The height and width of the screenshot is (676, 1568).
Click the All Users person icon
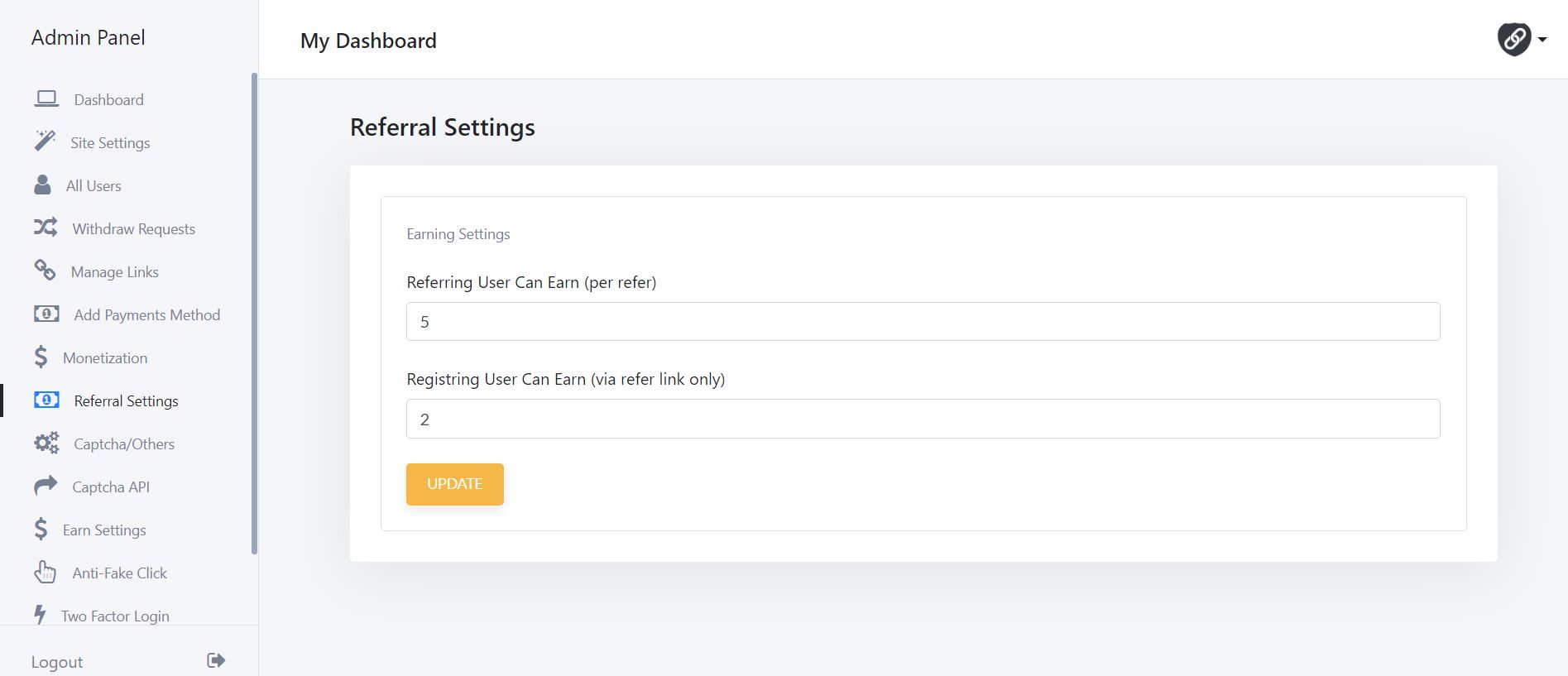pyautogui.click(x=42, y=185)
